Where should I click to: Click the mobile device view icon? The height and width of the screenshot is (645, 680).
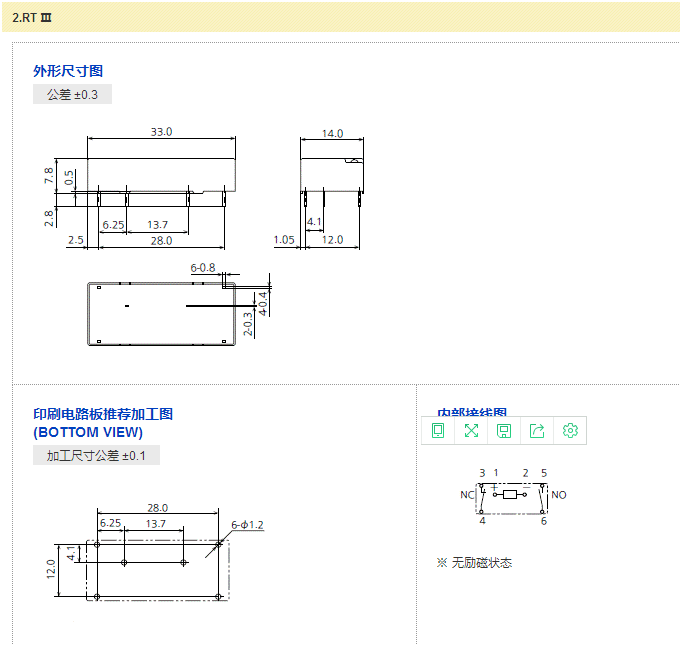437,430
